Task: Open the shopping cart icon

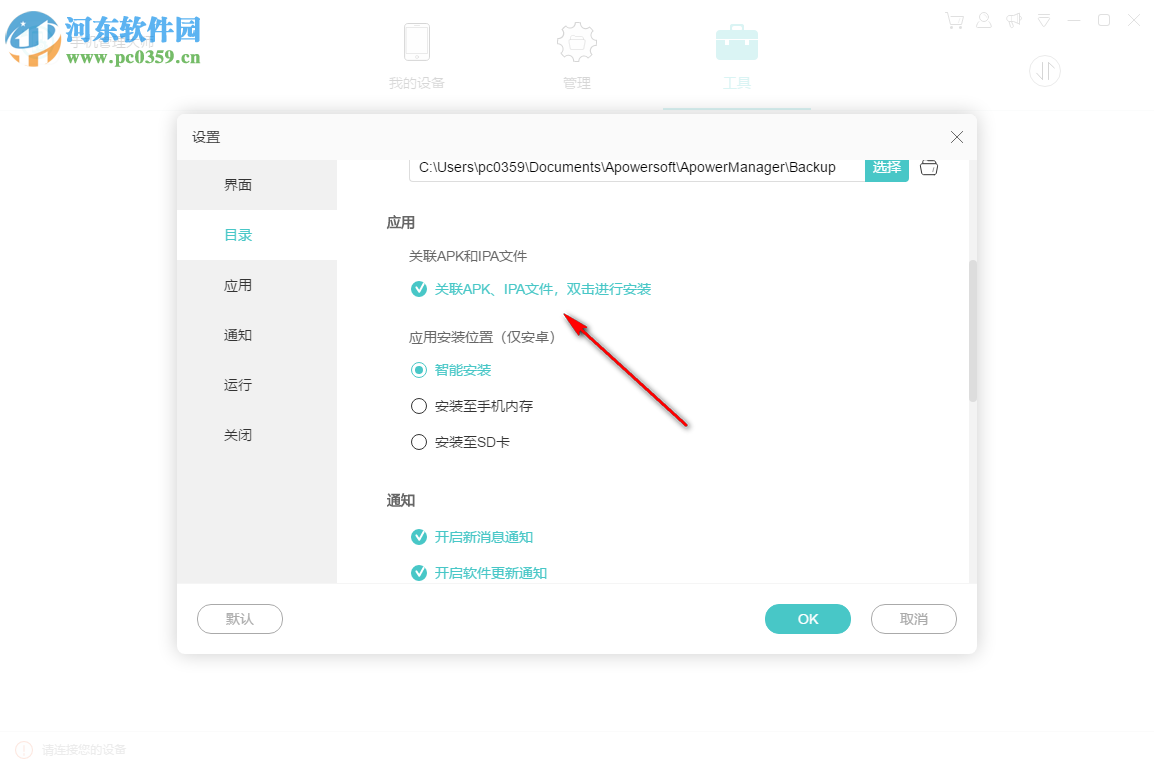Action: click(x=954, y=20)
